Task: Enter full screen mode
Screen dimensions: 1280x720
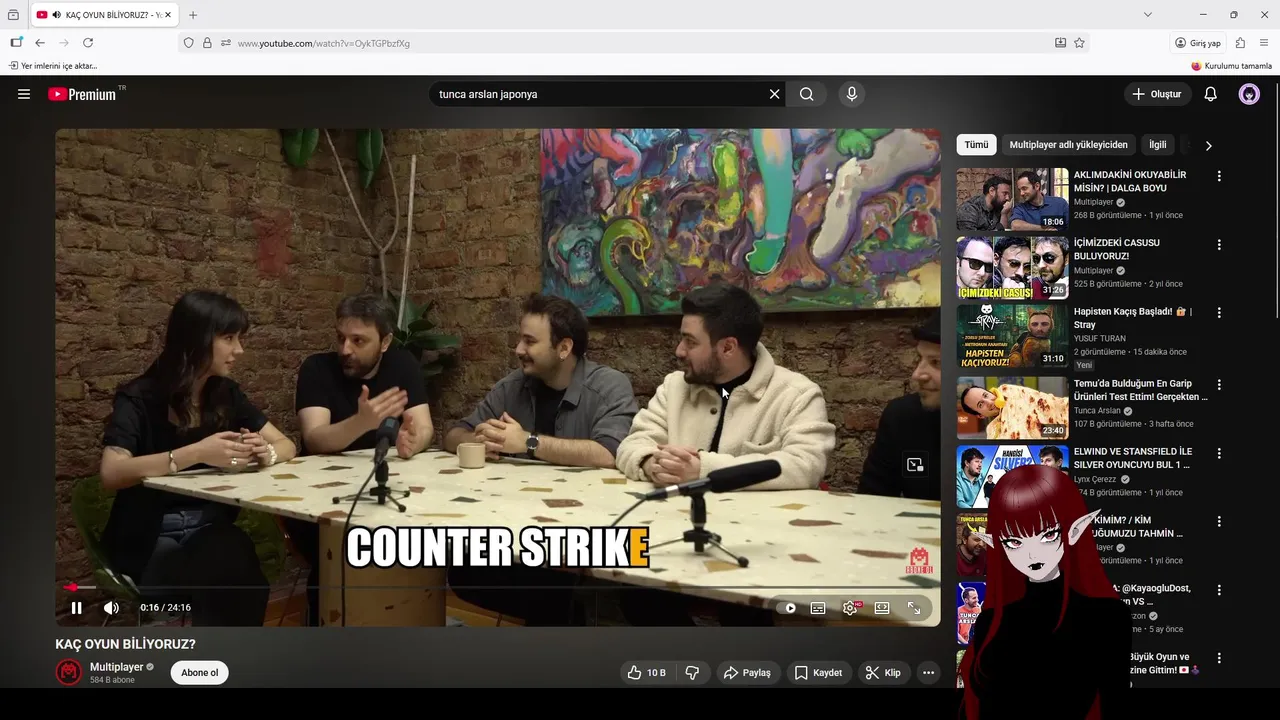Action: coord(914,608)
